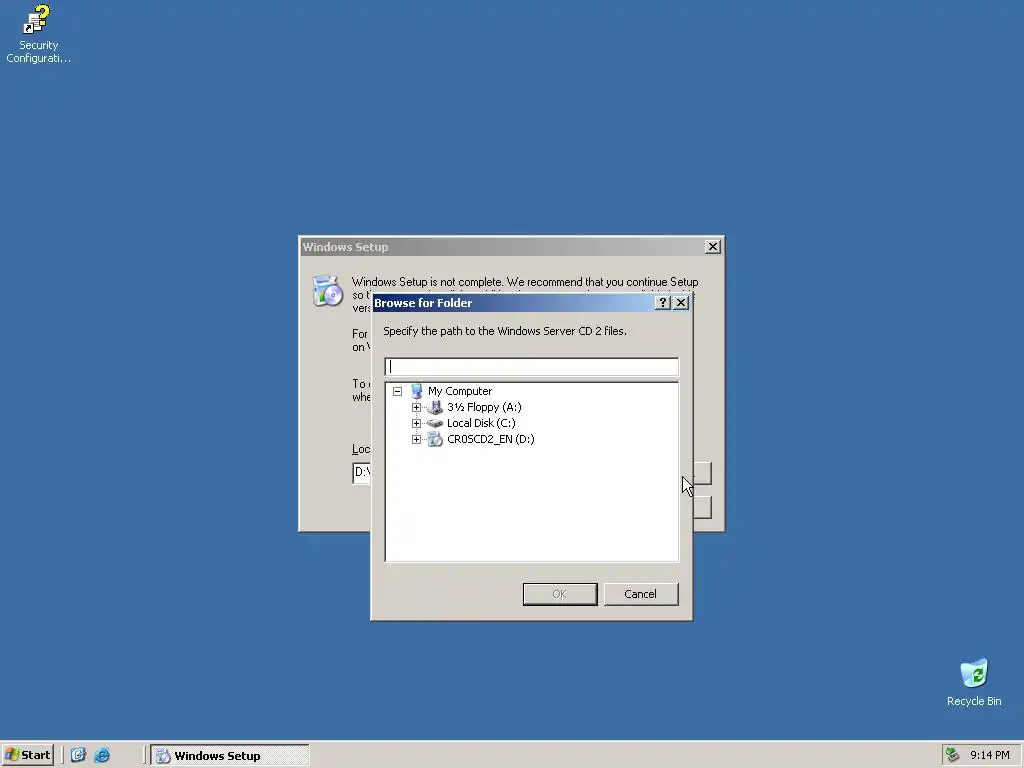1024x768 pixels.
Task: Launch Internet Explorer from Quick Launch
Action: (x=103, y=755)
